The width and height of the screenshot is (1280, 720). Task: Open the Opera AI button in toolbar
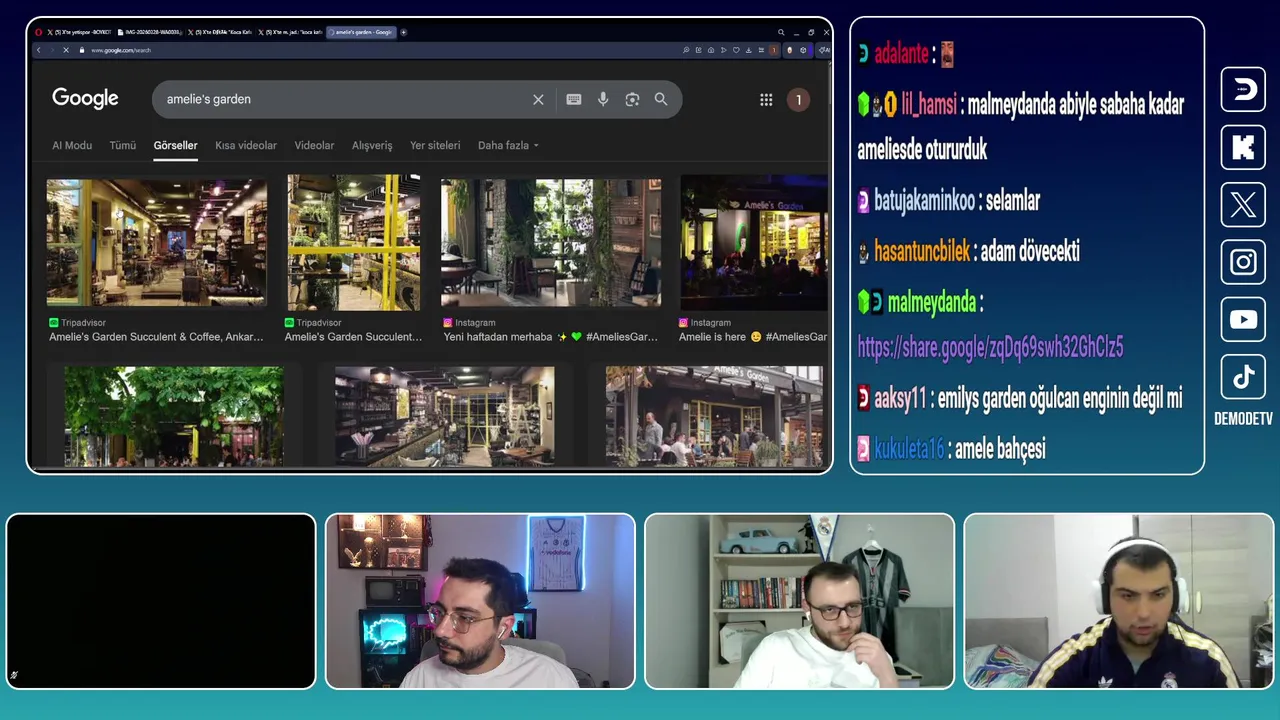[x=824, y=50]
